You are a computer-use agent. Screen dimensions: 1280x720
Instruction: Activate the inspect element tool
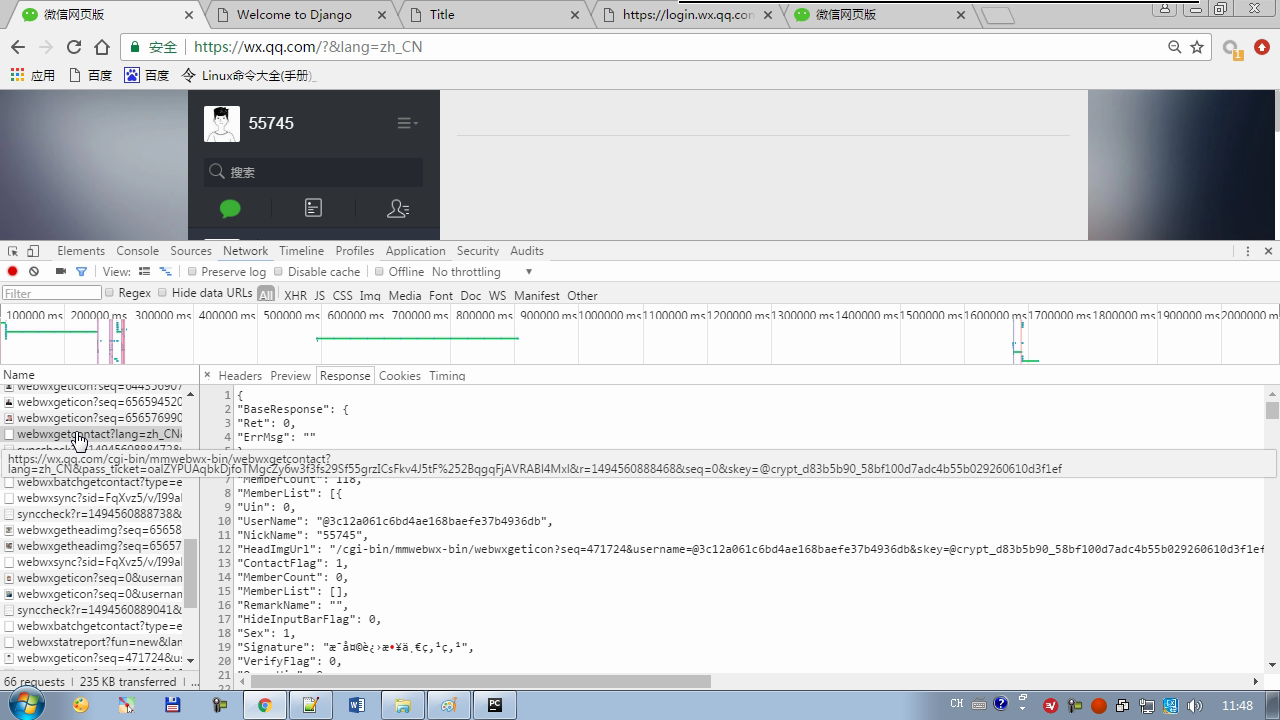[x=12, y=251]
